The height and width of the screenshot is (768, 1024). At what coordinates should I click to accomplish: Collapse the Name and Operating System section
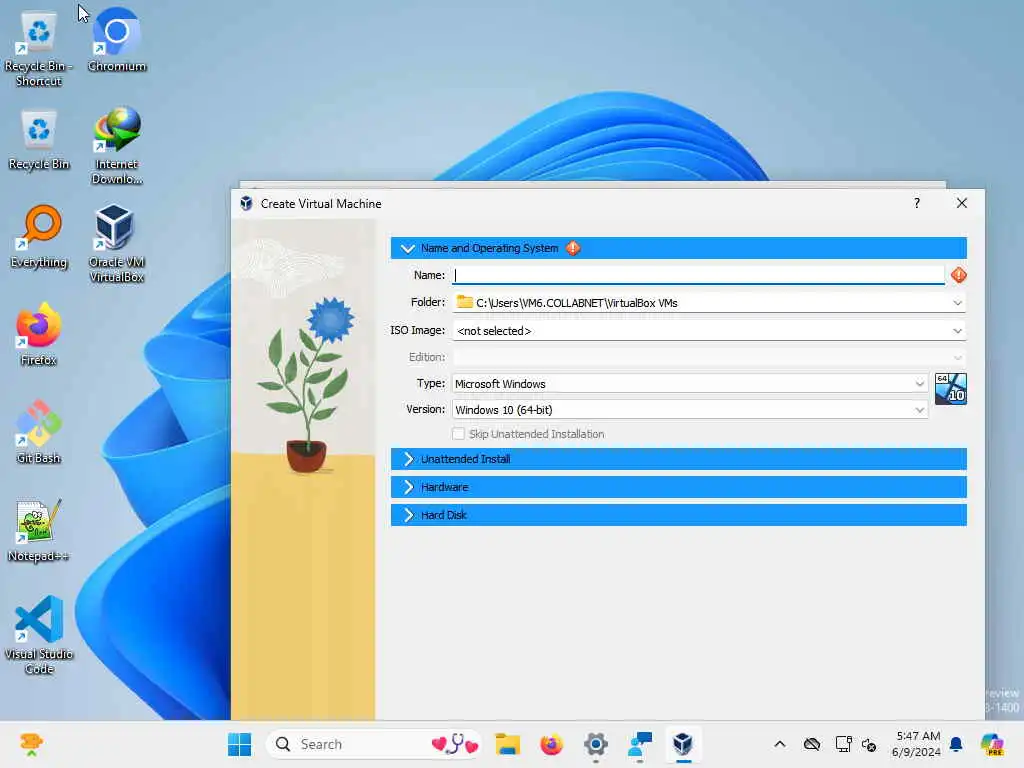(408, 248)
